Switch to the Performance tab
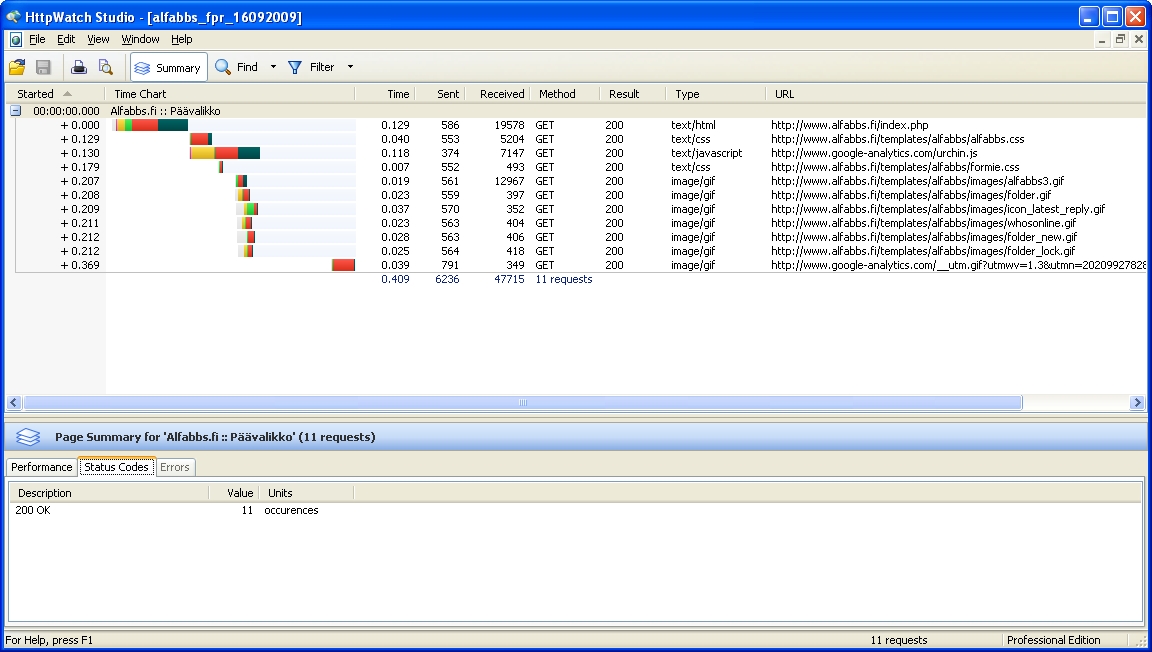The height and width of the screenshot is (652, 1152). pyautogui.click(x=42, y=467)
